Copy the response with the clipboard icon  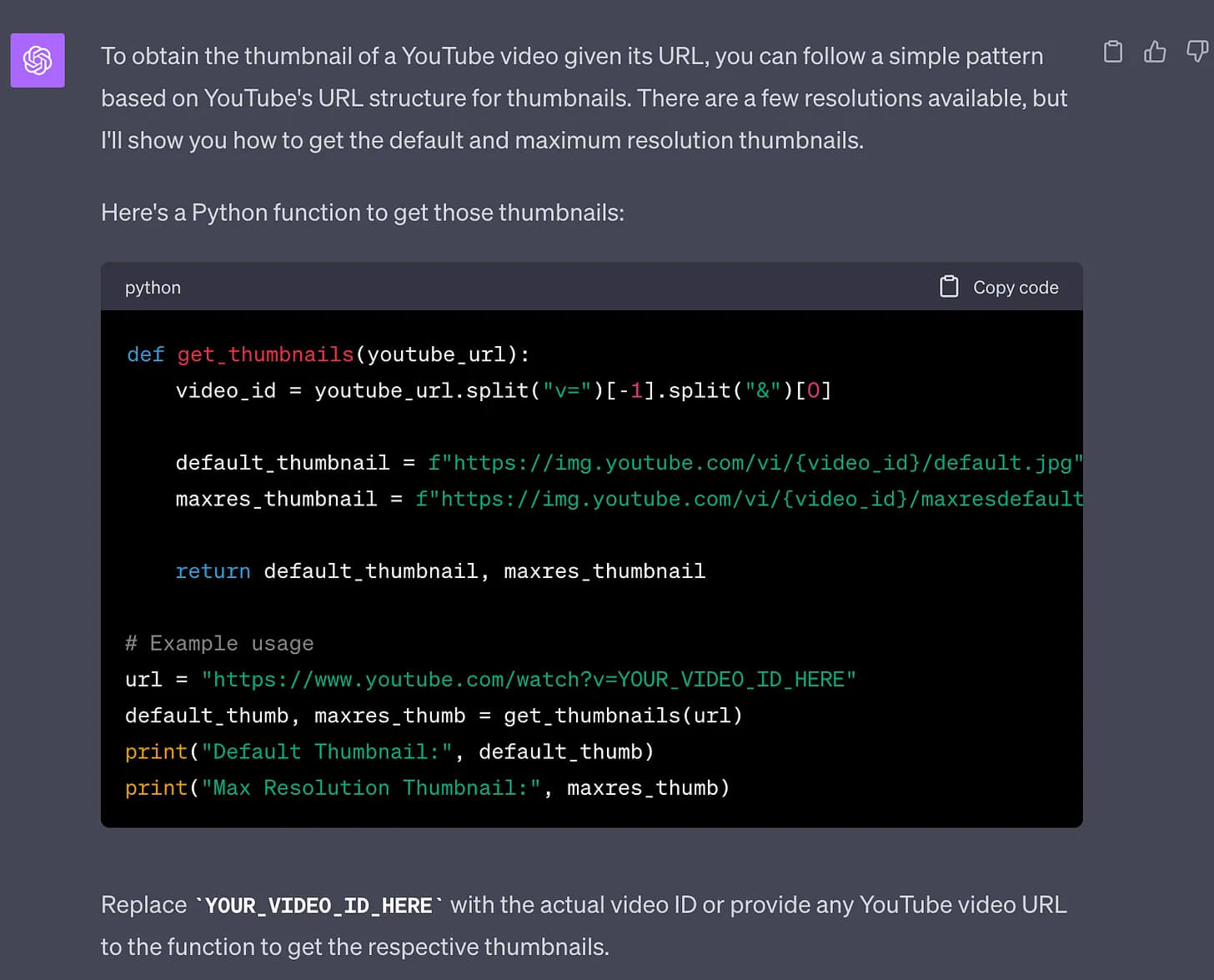[1112, 52]
